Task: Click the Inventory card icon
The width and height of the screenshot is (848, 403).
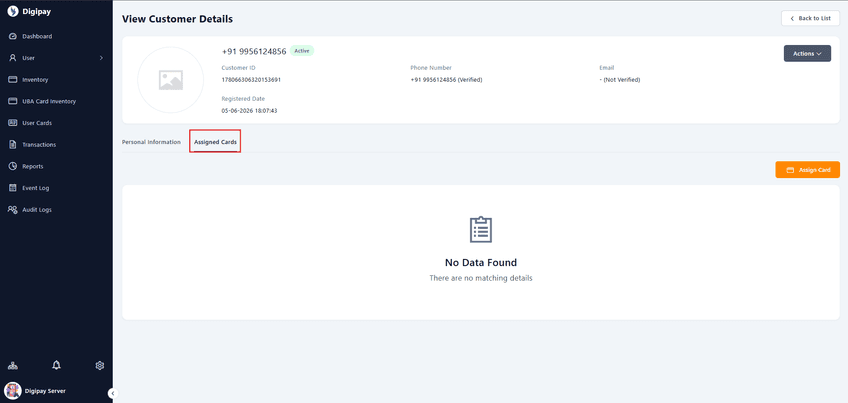Action: tap(13, 80)
